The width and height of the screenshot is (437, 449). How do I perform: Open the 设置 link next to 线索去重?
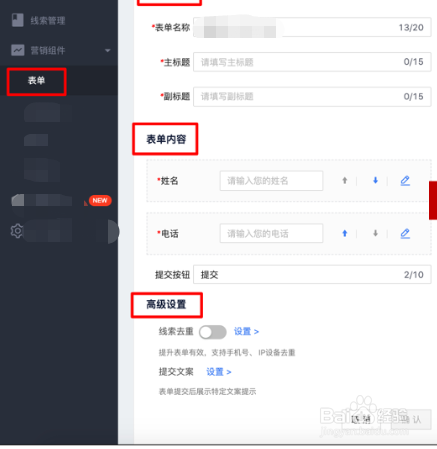(246, 332)
